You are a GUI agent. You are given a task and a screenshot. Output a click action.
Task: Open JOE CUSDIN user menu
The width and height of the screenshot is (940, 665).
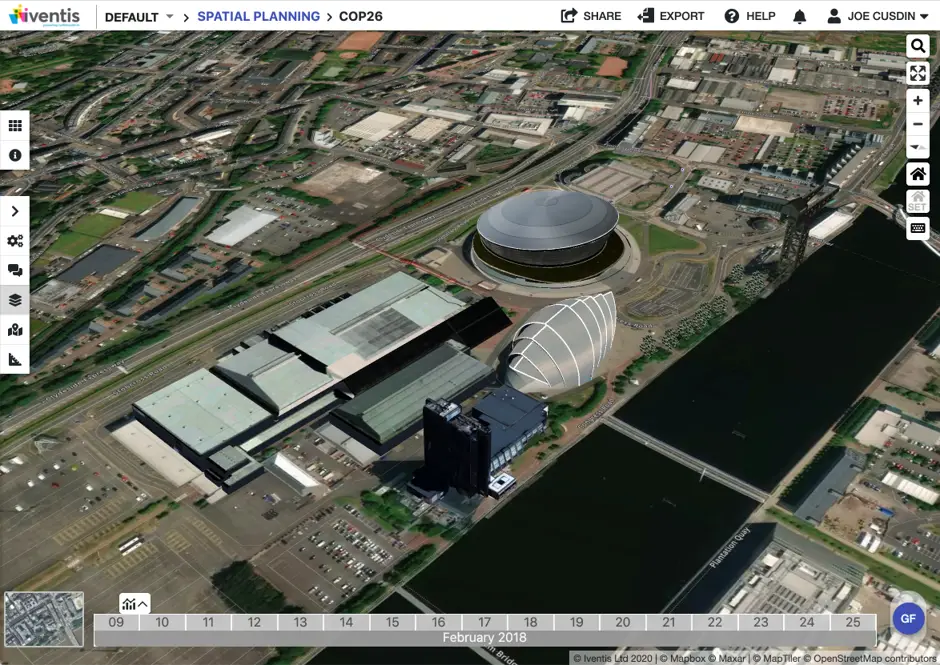[878, 16]
